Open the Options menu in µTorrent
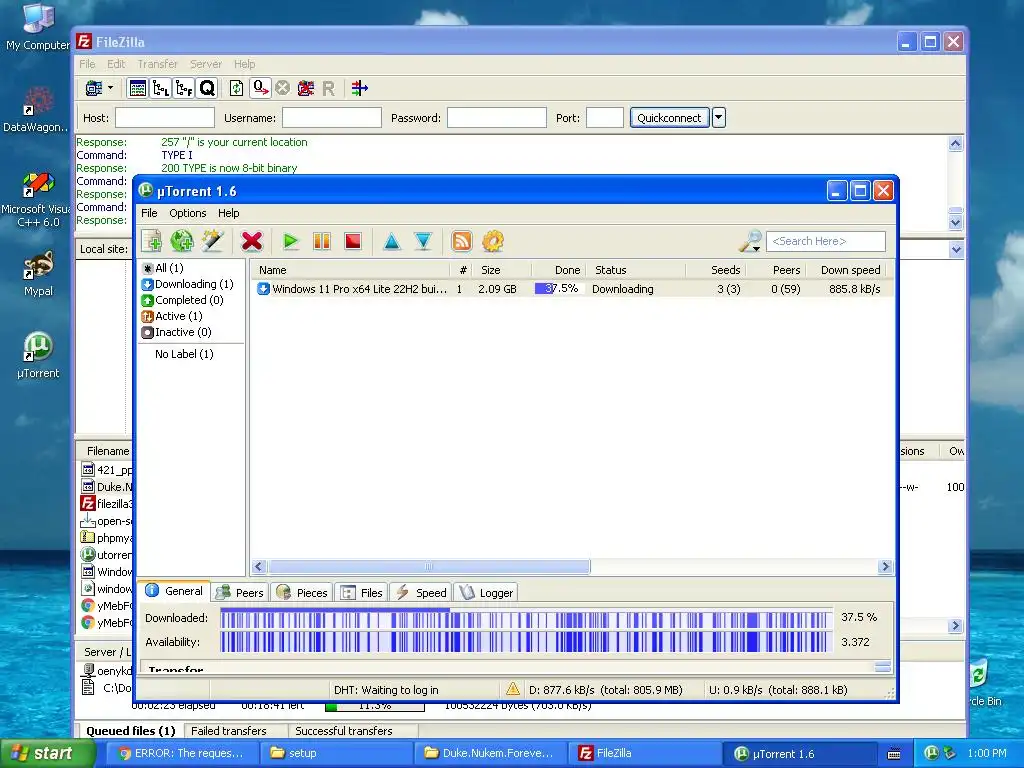This screenshot has height=768, width=1024. click(x=187, y=213)
